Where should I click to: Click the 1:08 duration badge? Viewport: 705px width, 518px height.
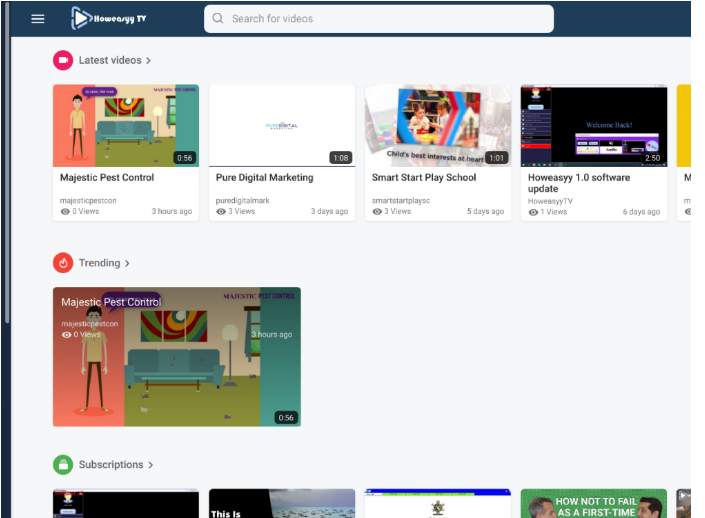341,158
